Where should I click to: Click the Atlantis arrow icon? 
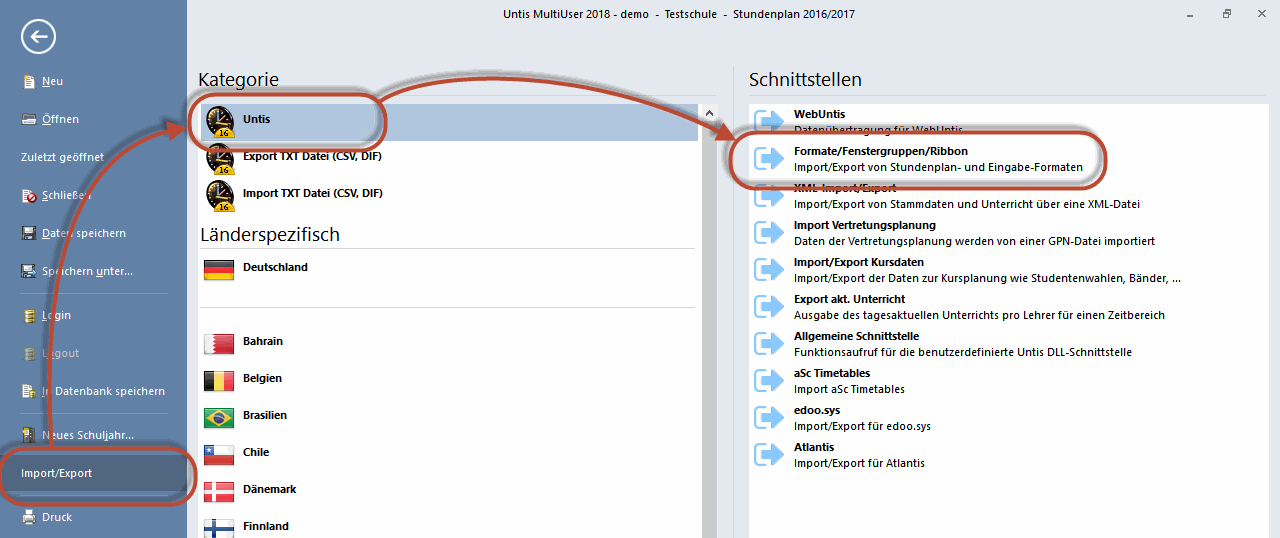click(769, 454)
